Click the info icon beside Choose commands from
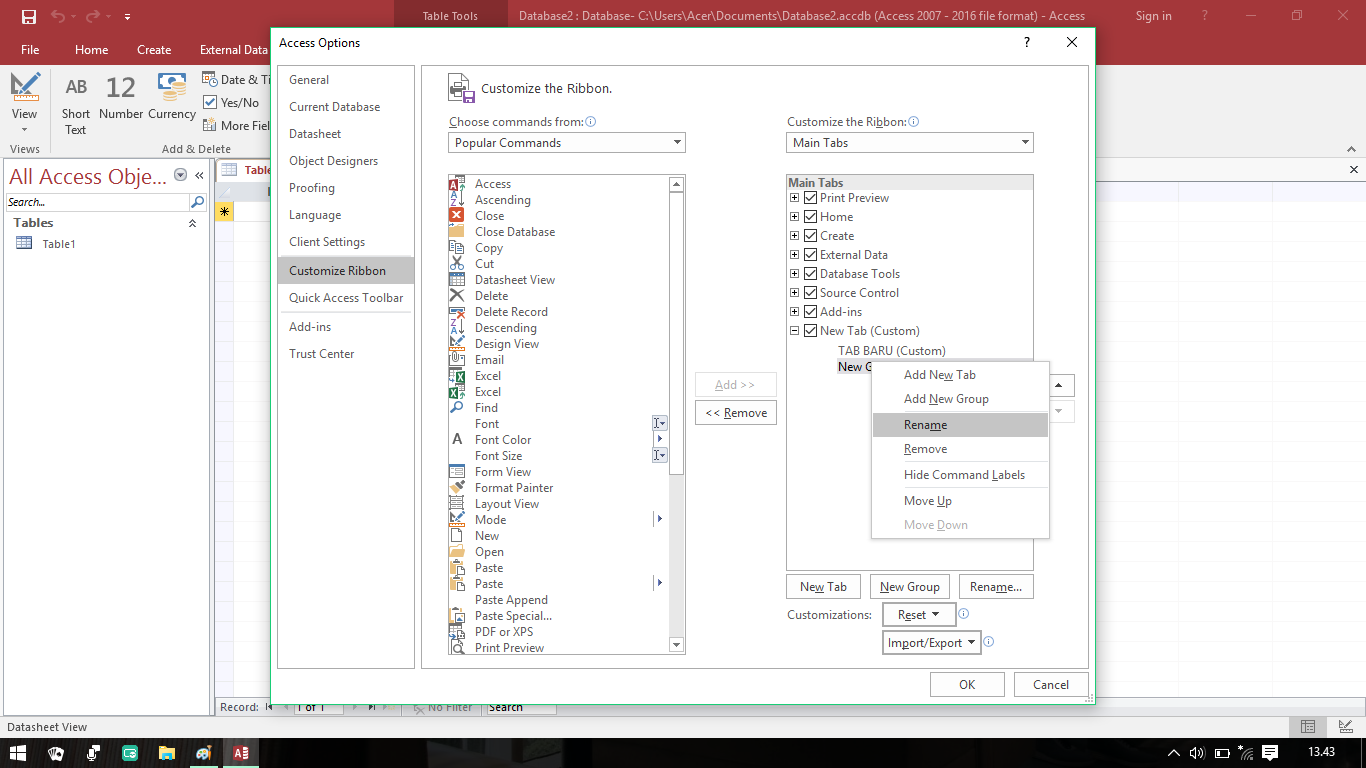1366x768 pixels. [x=591, y=122]
